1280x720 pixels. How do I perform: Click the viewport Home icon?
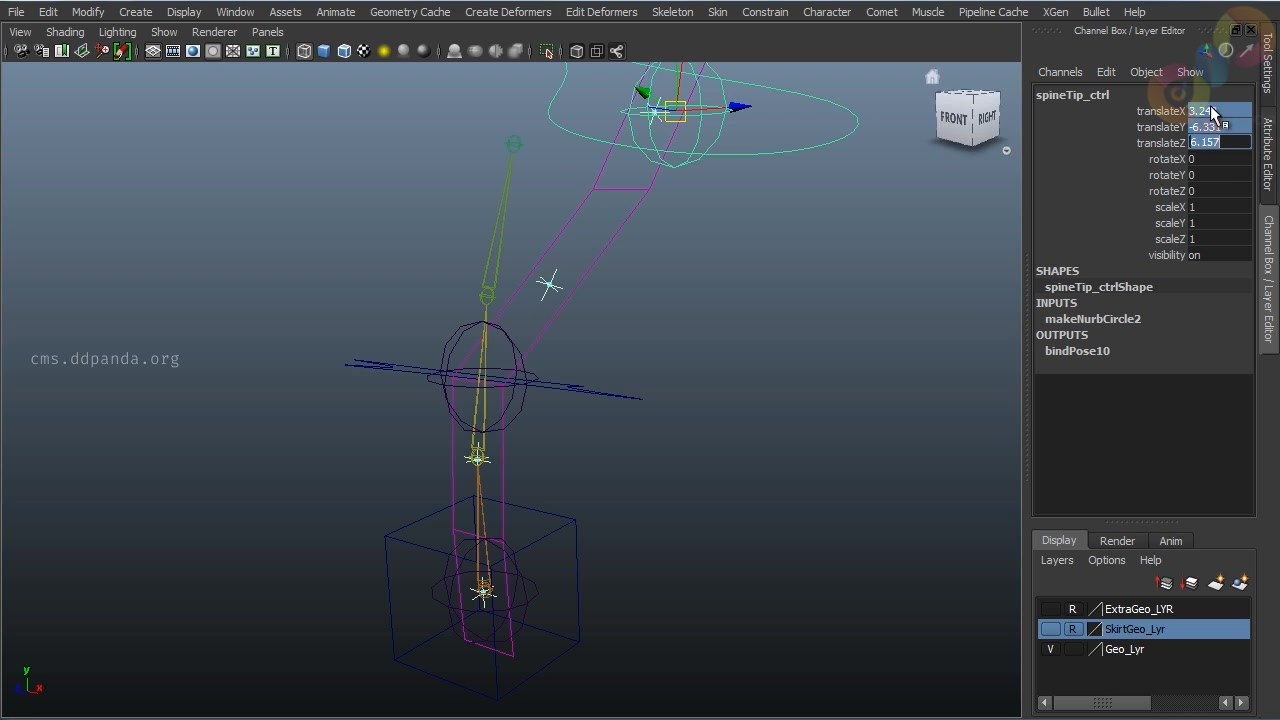(932, 77)
